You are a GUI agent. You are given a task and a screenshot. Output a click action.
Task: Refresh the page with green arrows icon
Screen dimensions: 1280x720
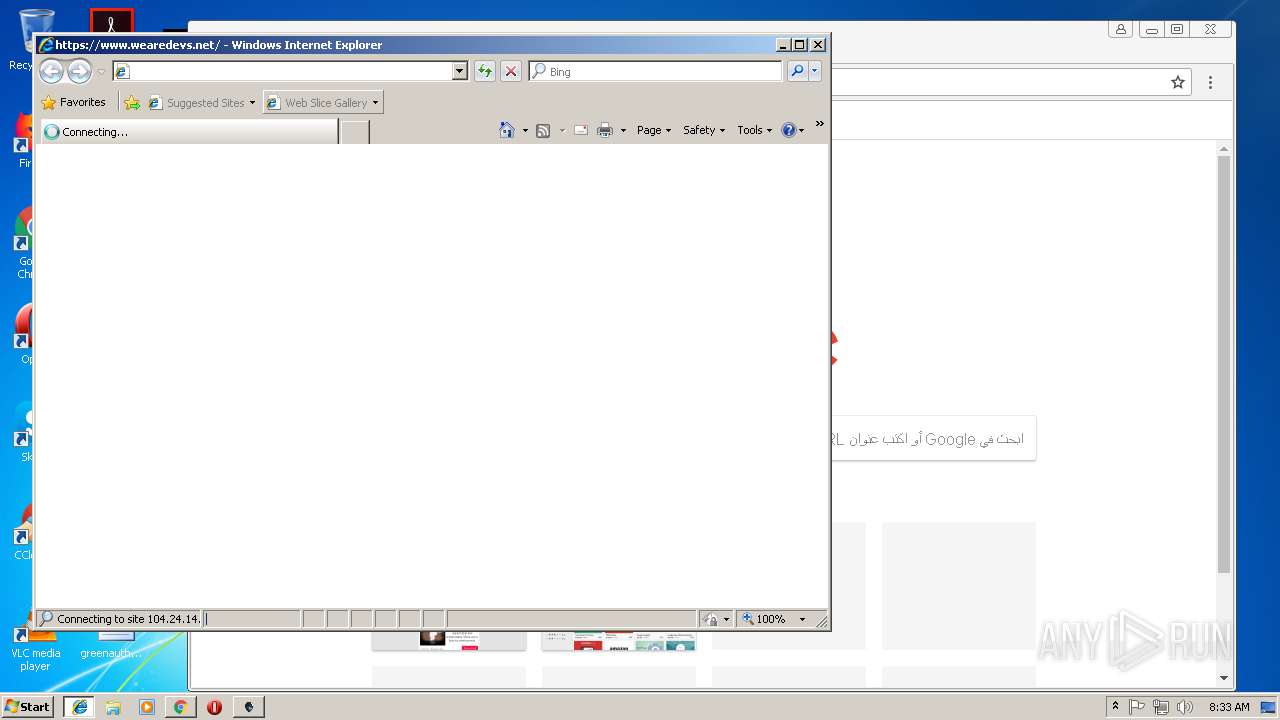pyautogui.click(x=485, y=71)
